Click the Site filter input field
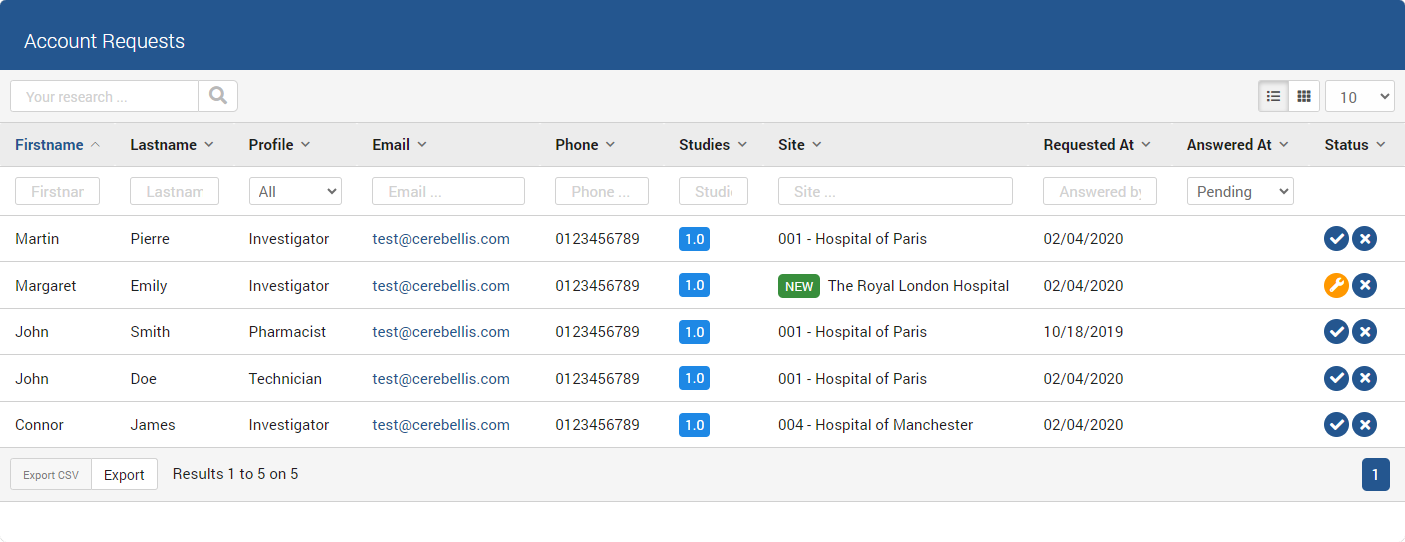The width and height of the screenshot is (1405, 542). 895,191
